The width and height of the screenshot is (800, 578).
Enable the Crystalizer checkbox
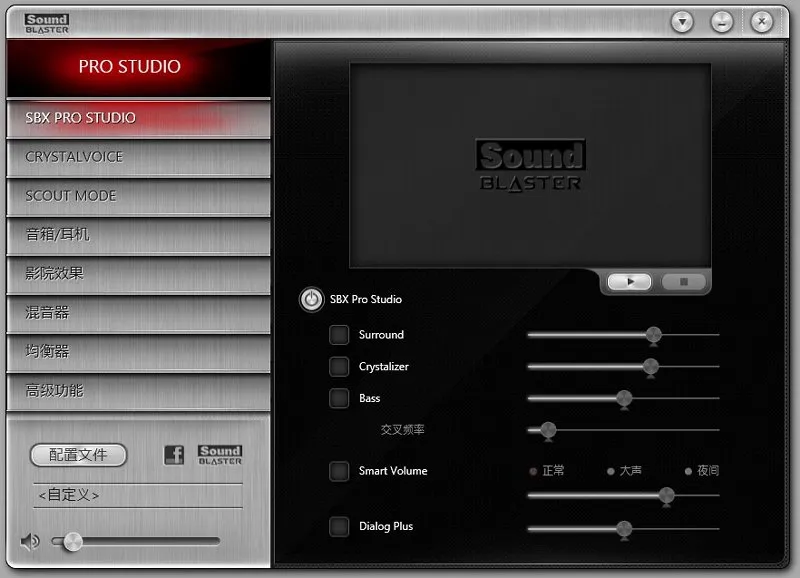click(x=339, y=367)
